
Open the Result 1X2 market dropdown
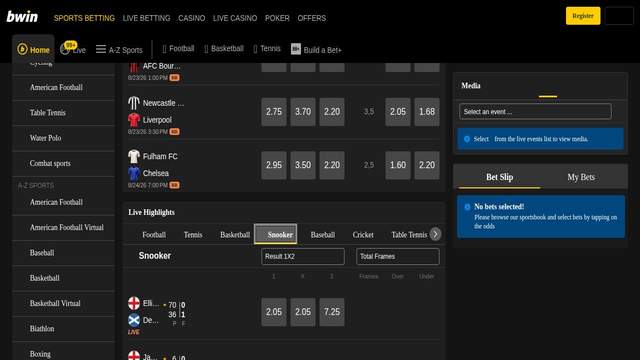tap(303, 256)
